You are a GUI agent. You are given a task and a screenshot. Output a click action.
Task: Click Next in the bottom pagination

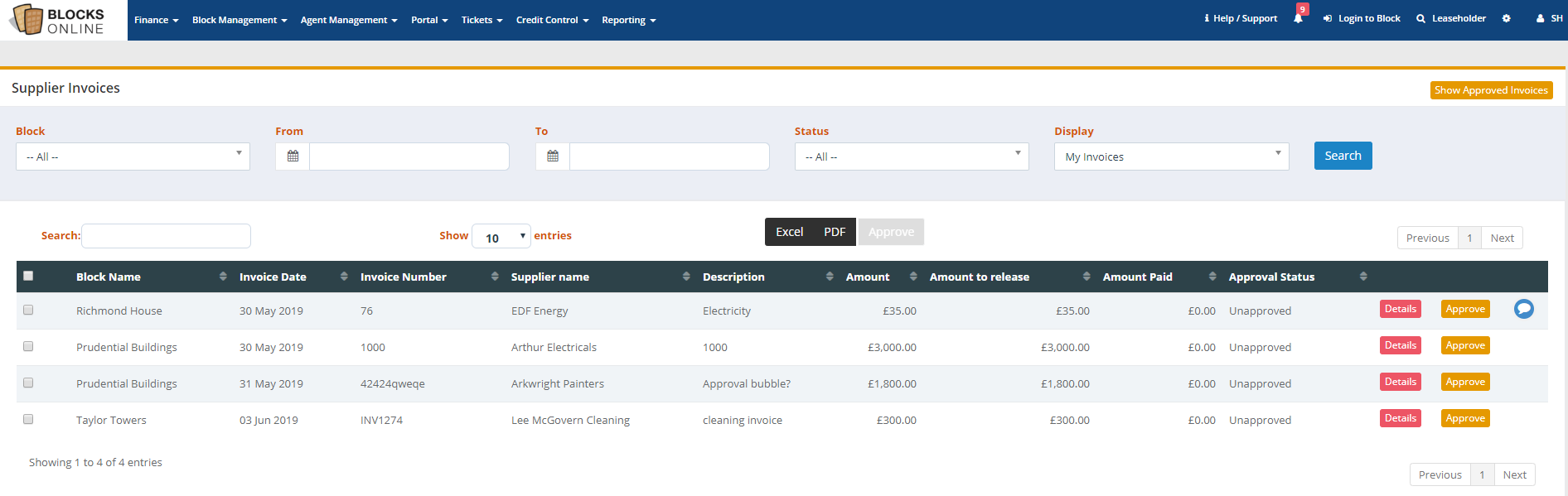point(1514,474)
